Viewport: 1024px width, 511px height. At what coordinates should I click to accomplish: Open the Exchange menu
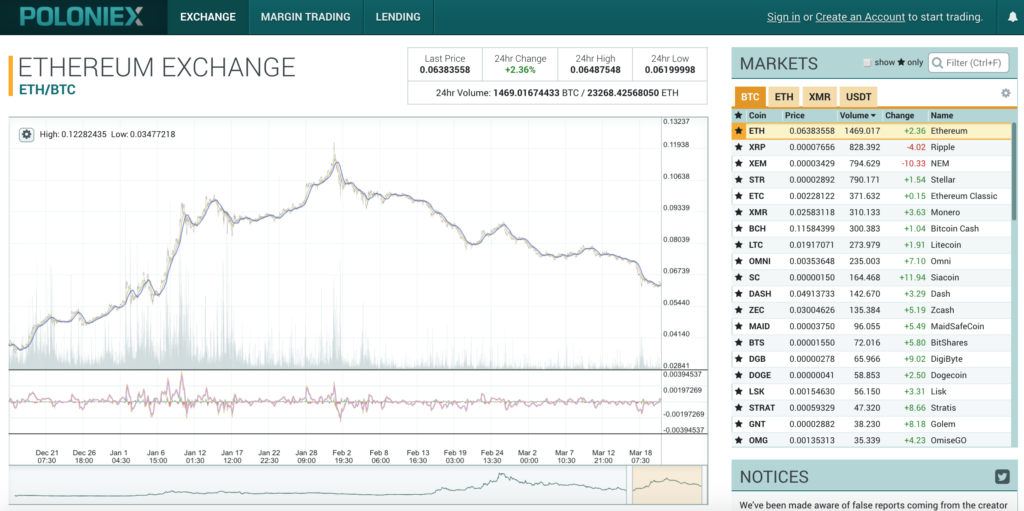pos(208,17)
